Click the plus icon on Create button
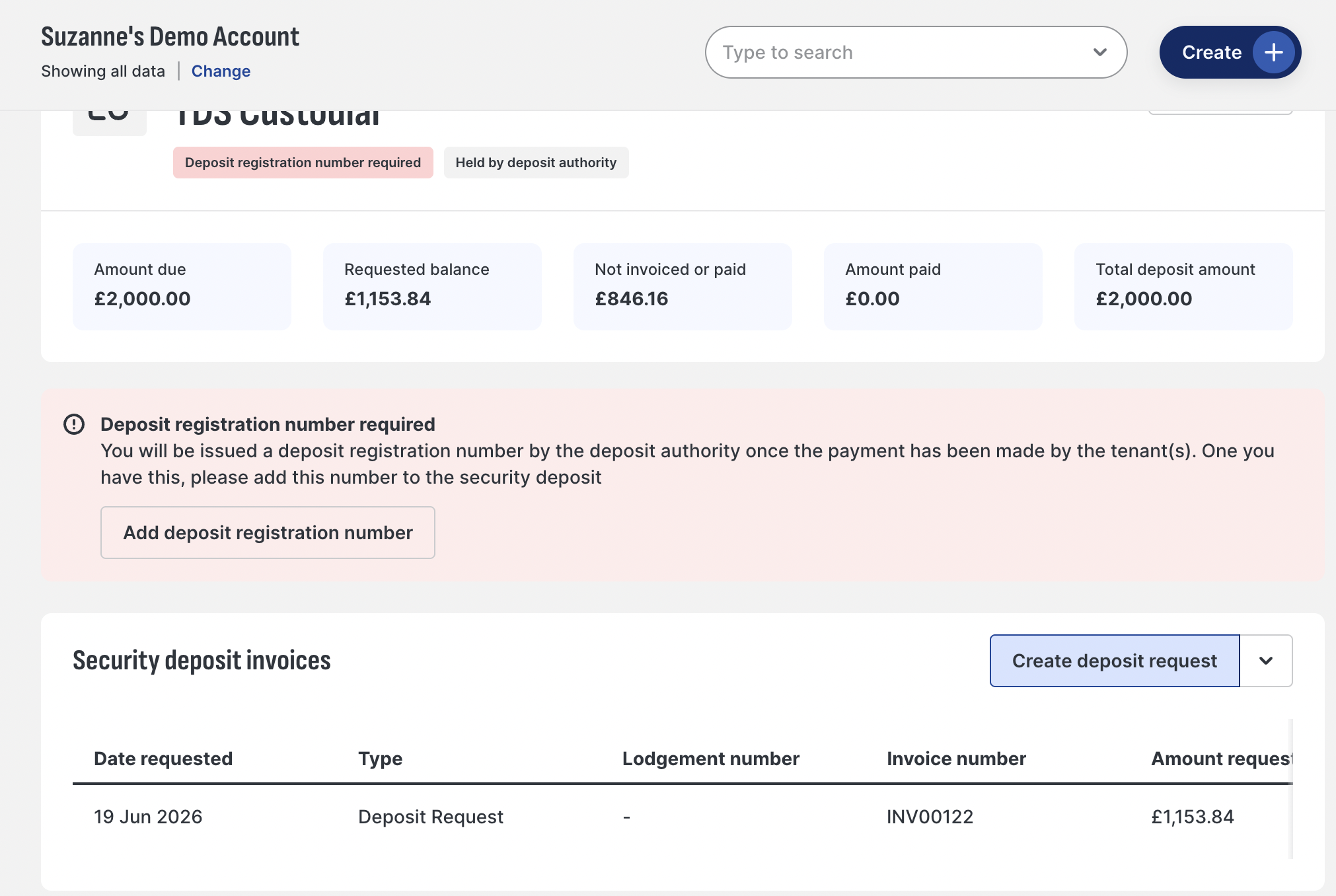 [x=1273, y=52]
